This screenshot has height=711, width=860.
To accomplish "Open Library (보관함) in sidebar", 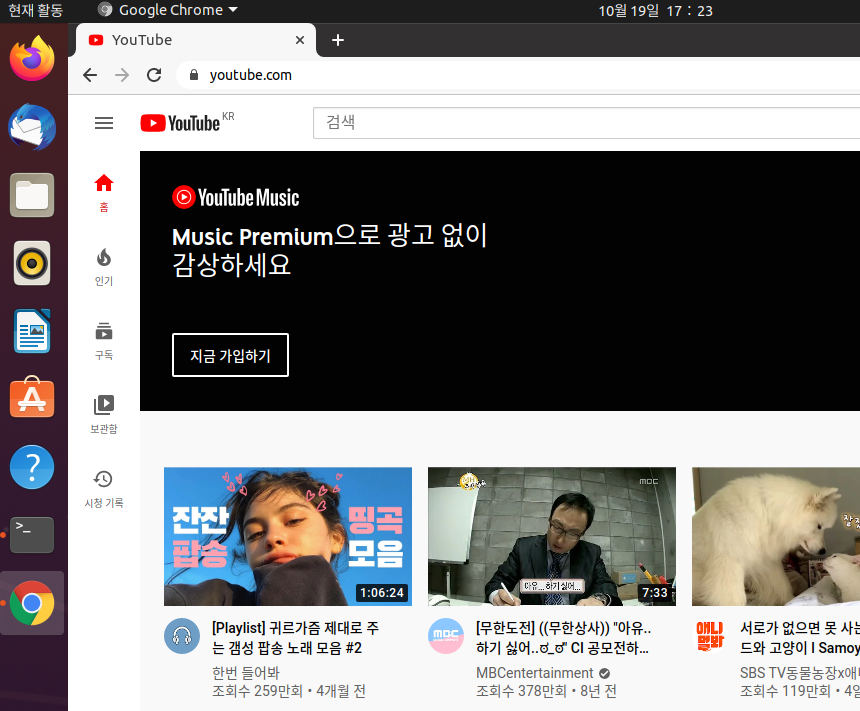I will point(104,414).
